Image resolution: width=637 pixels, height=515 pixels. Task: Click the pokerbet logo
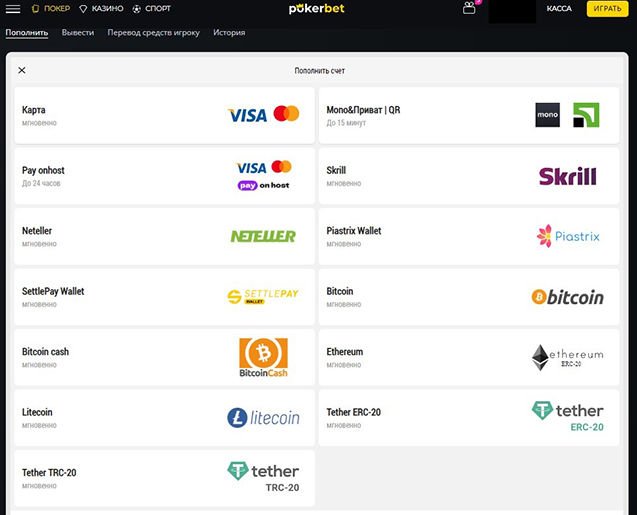click(318, 9)
